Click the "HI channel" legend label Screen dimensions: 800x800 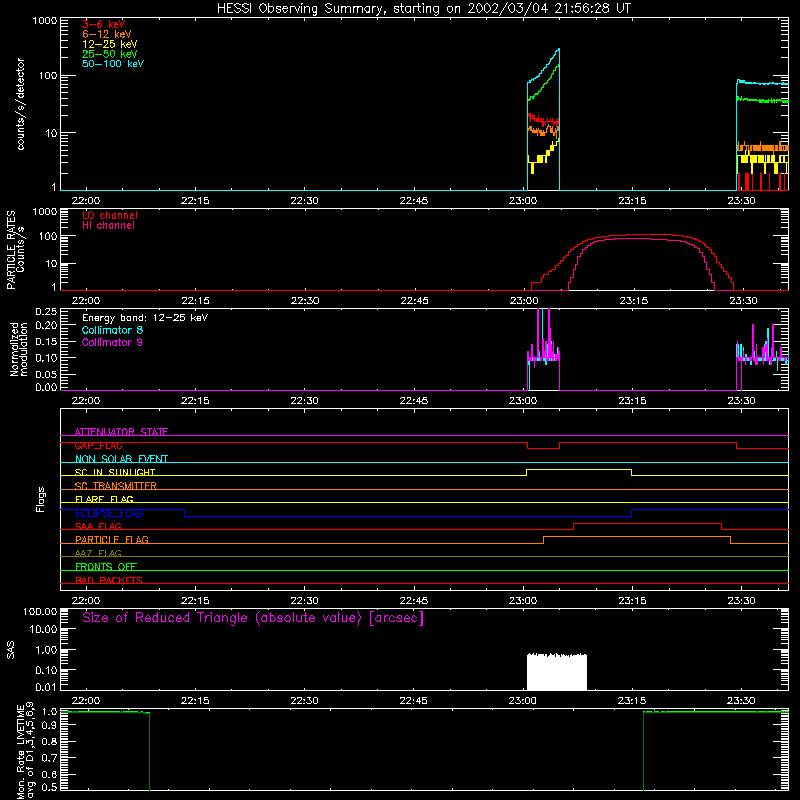pos(108,226)
